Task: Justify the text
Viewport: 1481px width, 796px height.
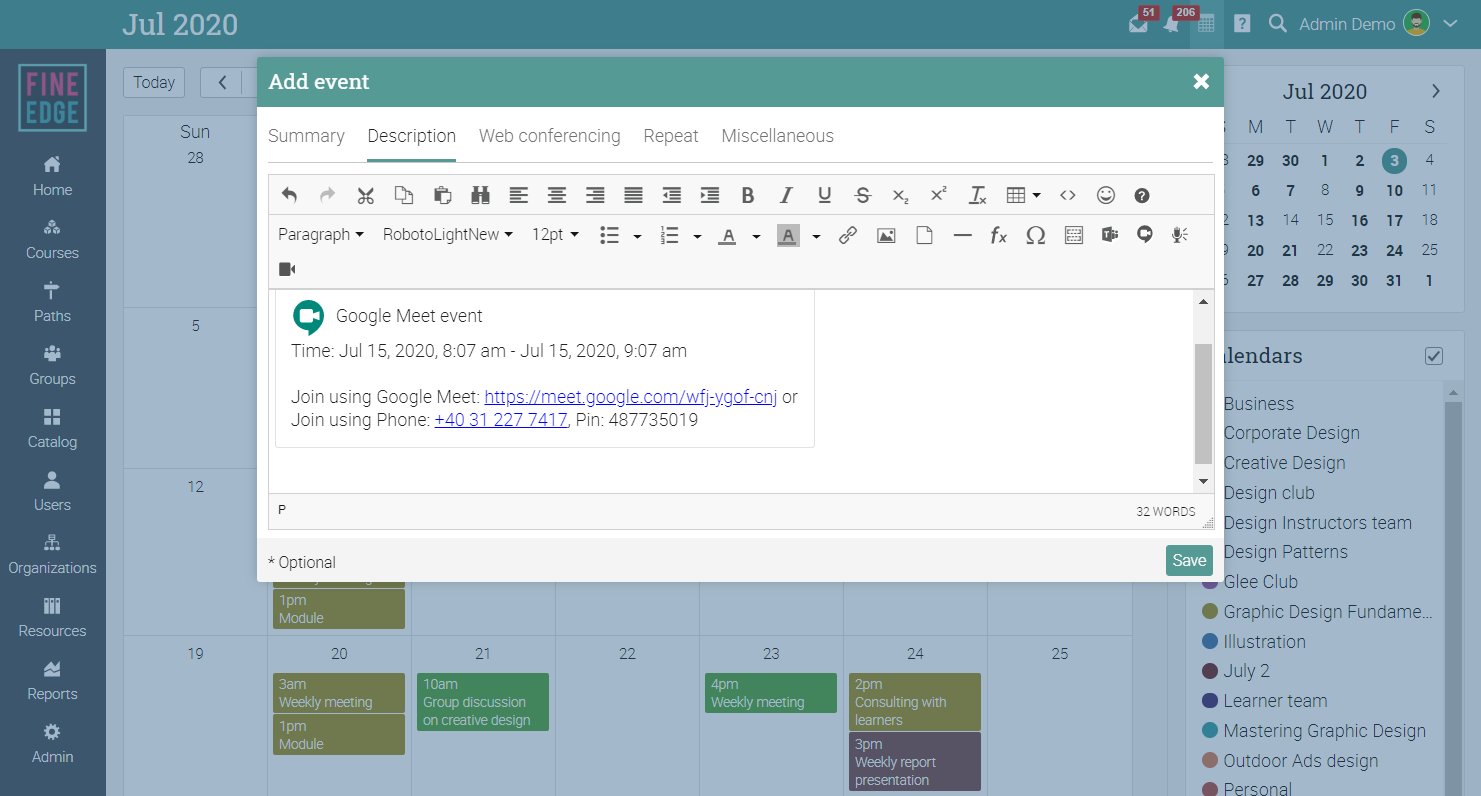Action: click(633, 196)
